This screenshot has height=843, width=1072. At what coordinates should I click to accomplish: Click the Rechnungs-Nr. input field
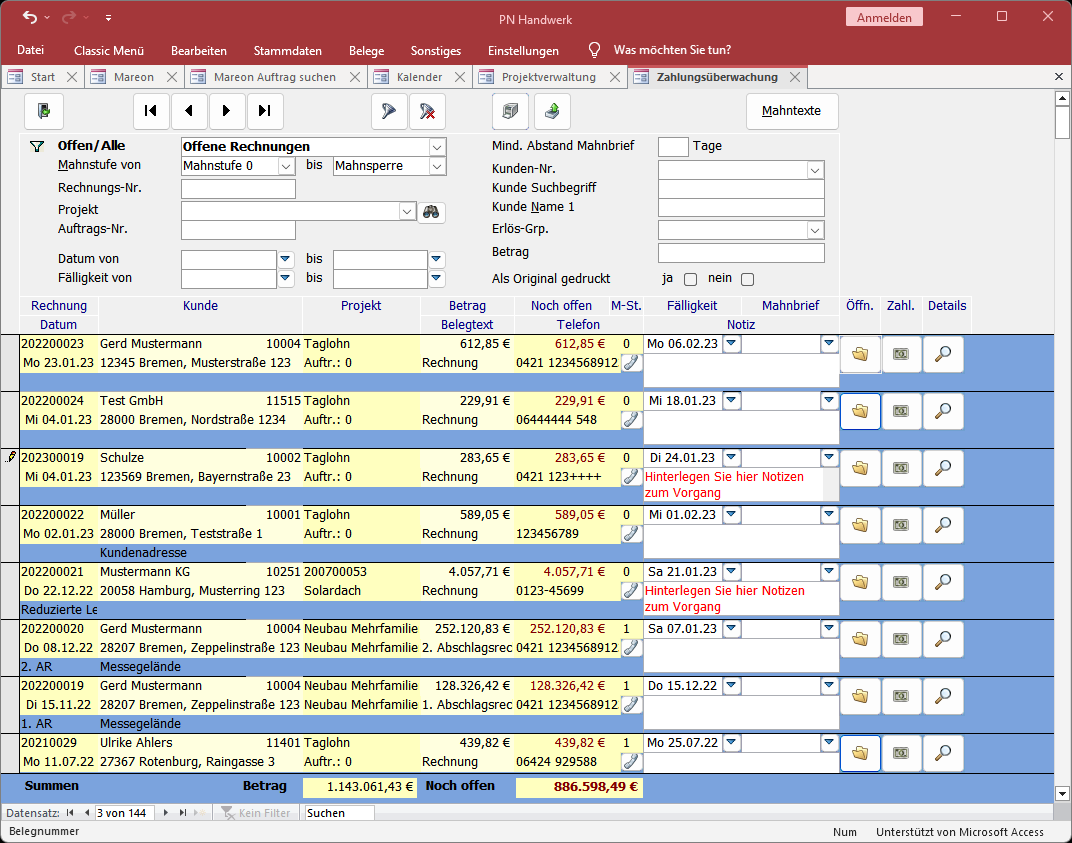point(238,189)
